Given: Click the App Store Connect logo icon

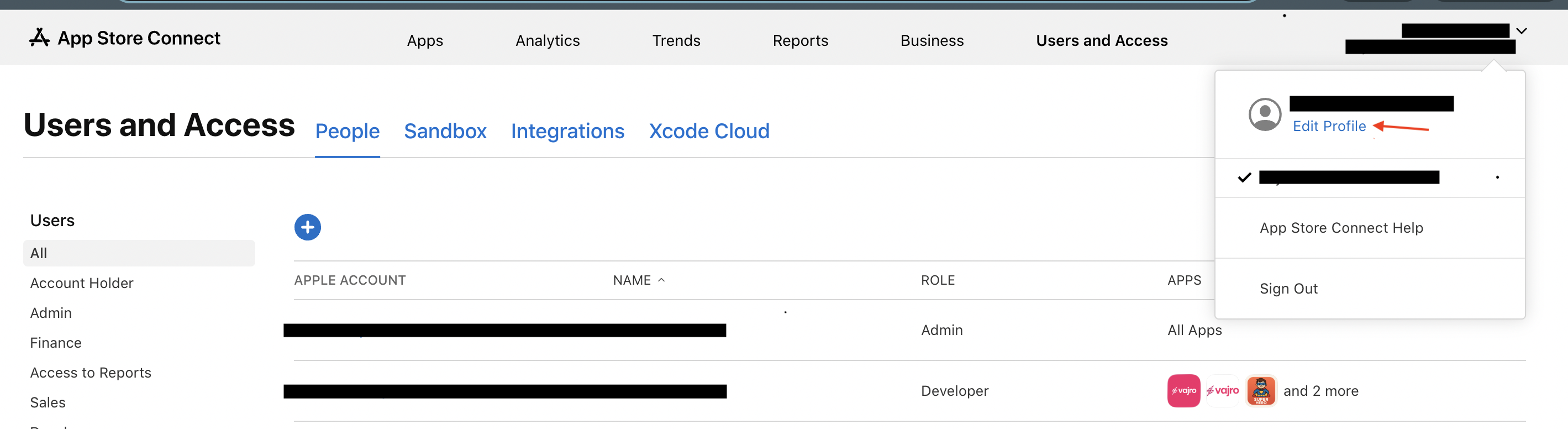Looking at the screenshot, I should click(40, 38).
